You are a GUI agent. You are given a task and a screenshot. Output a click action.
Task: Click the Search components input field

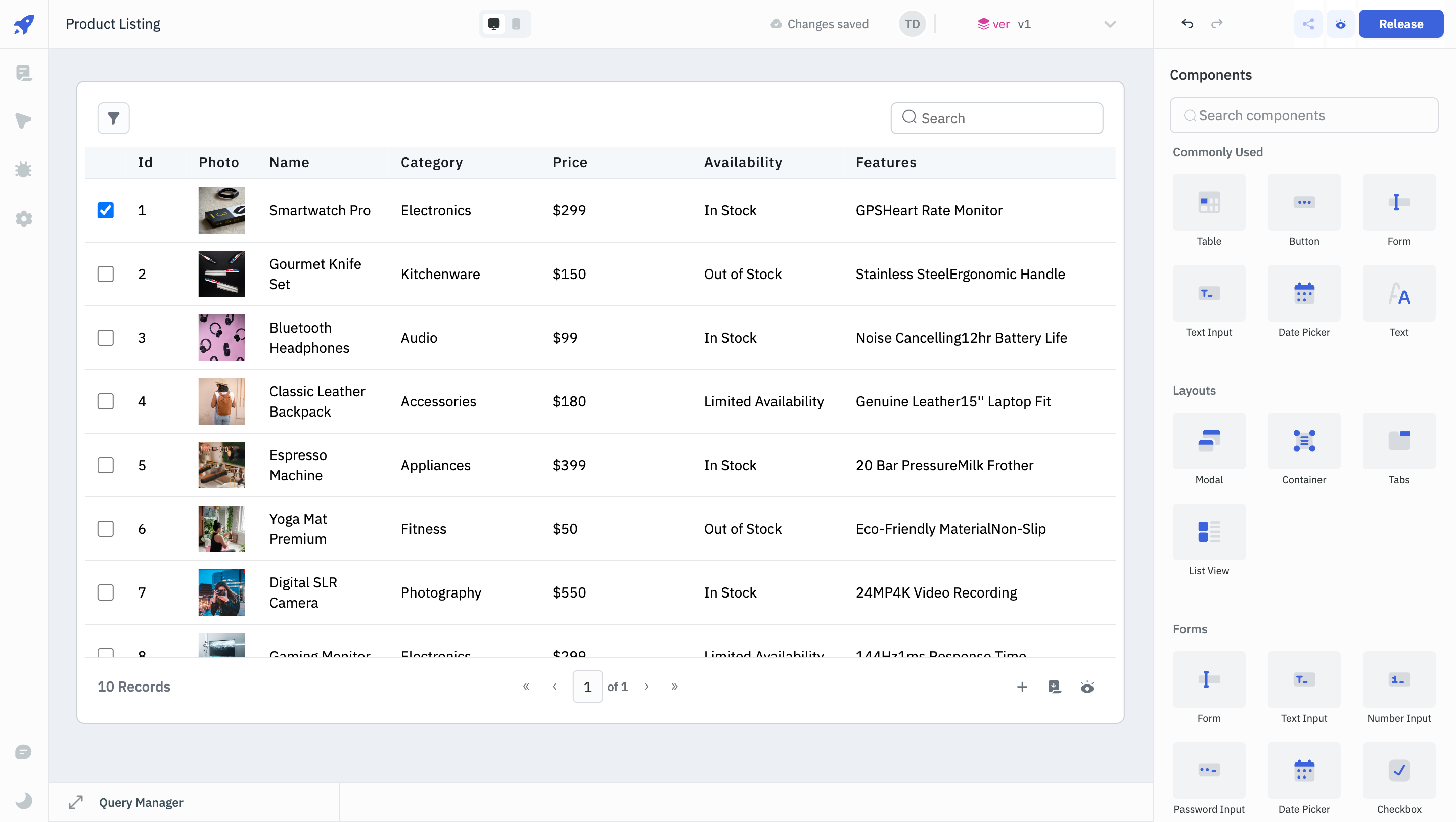click(x=1303, y=115)
